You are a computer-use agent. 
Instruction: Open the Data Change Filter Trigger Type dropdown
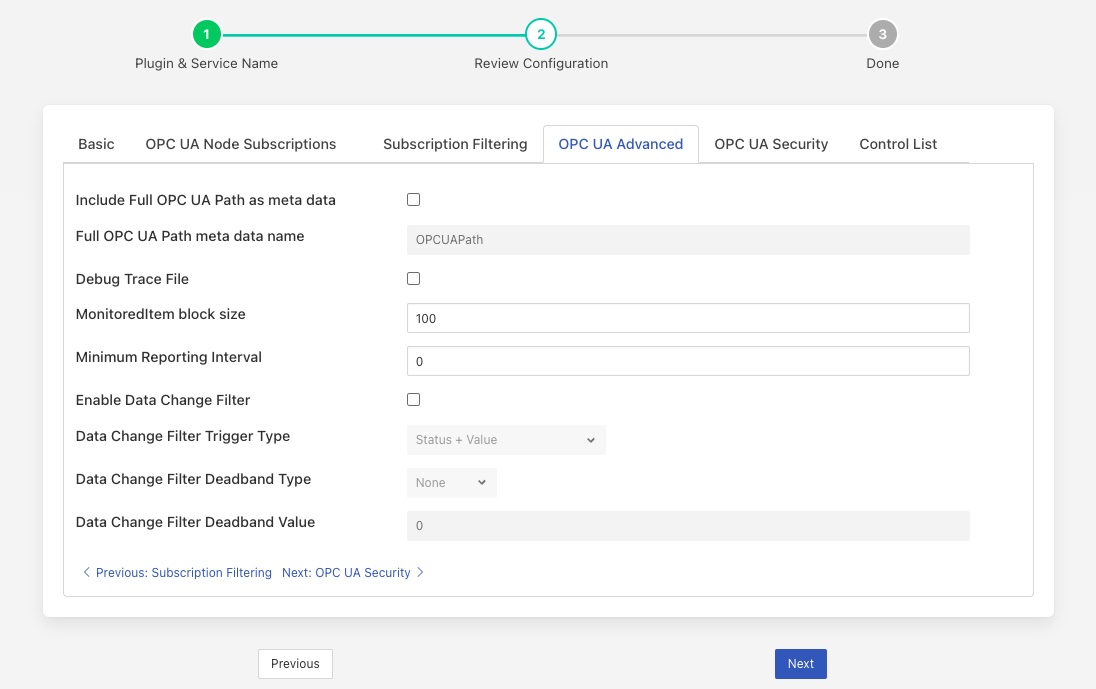tap(506, 440)
